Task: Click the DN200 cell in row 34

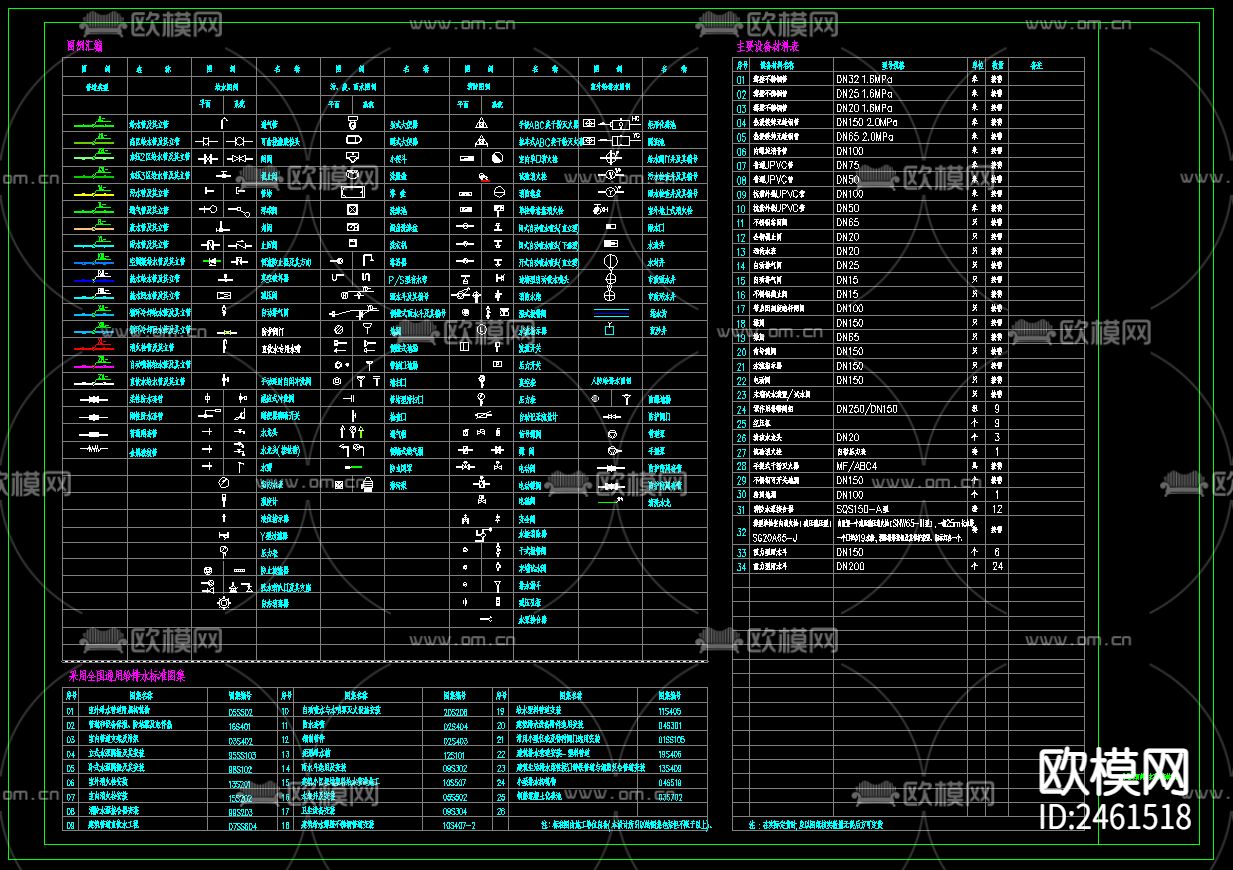Action: click(x=849, y=566)
